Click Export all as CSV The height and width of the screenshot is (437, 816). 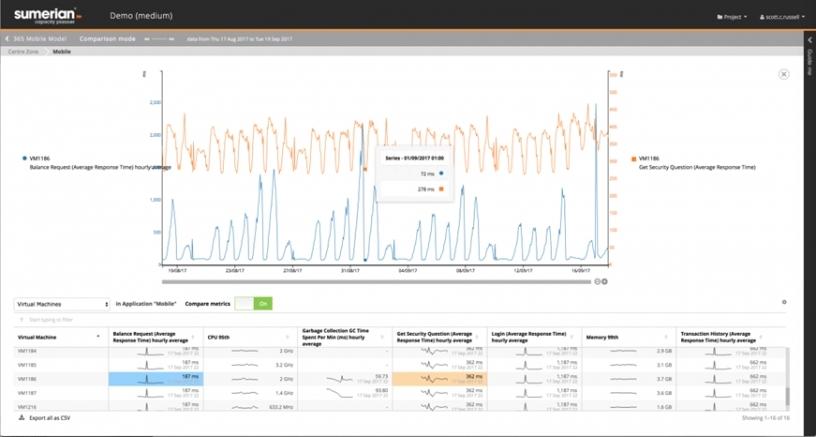[58, 417]
